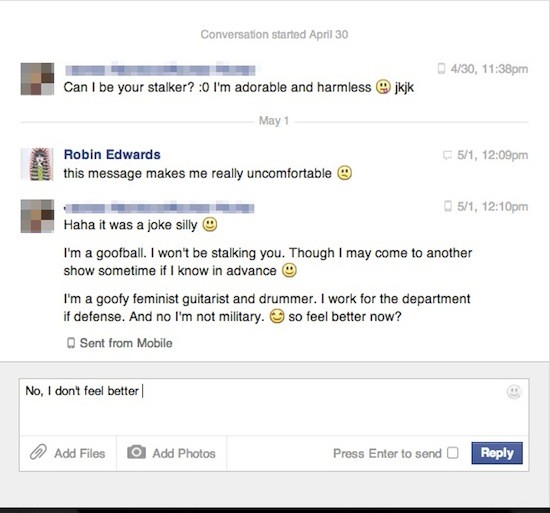The width and height of the screenshot is (550, 513).
Task: Click the smiley emoji after joke silly
Action: (210, 224)
